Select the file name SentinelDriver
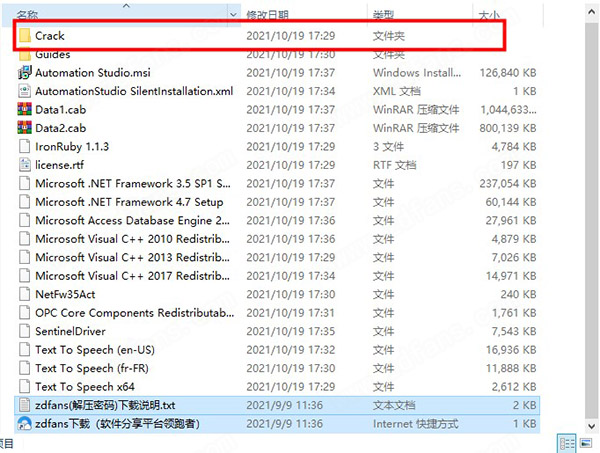The image size is (600, 453). 70,331
